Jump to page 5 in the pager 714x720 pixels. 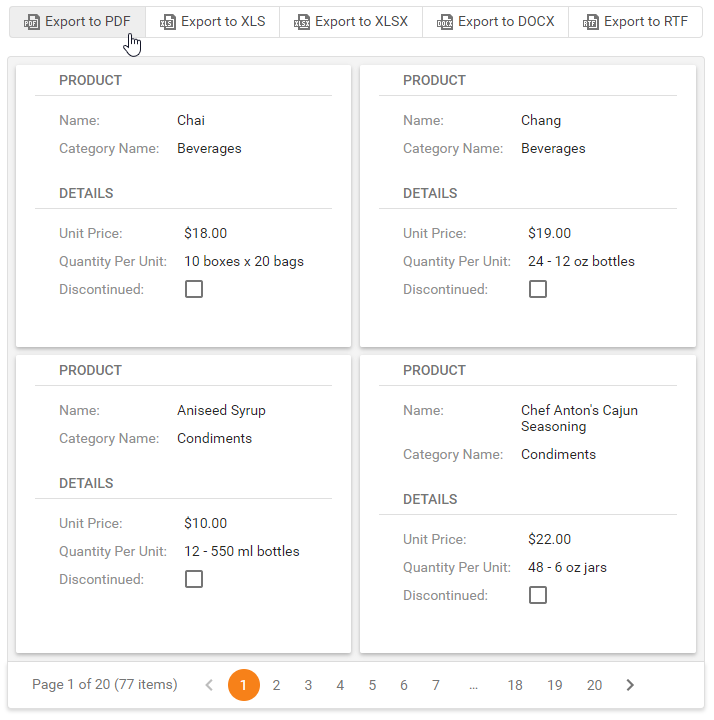372,685
